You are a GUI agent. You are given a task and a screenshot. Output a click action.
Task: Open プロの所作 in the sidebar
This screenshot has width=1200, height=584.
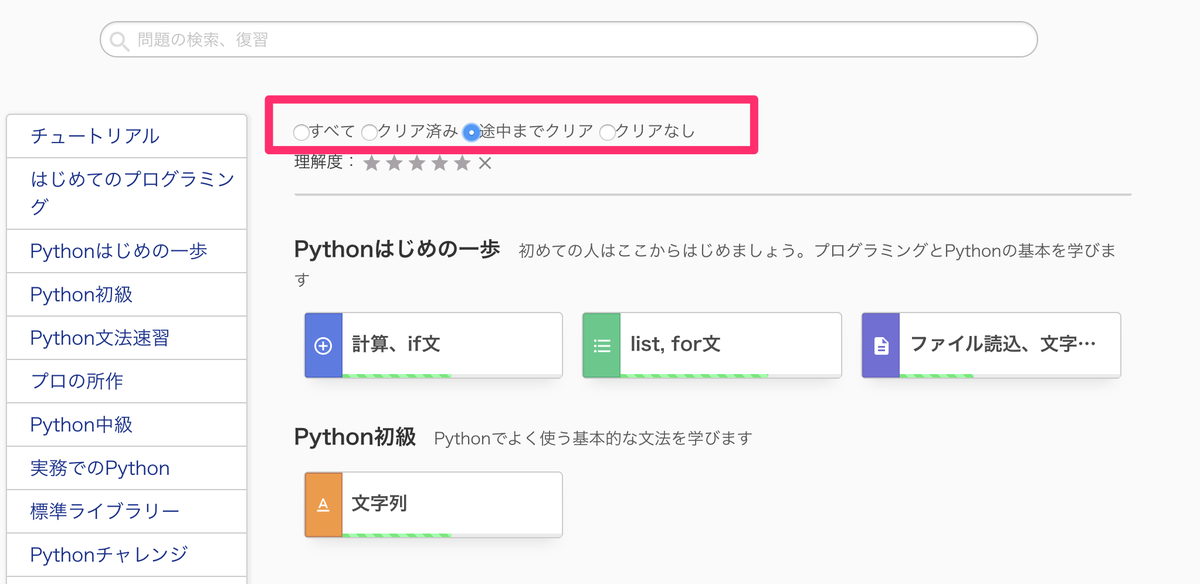pos(126,381)
